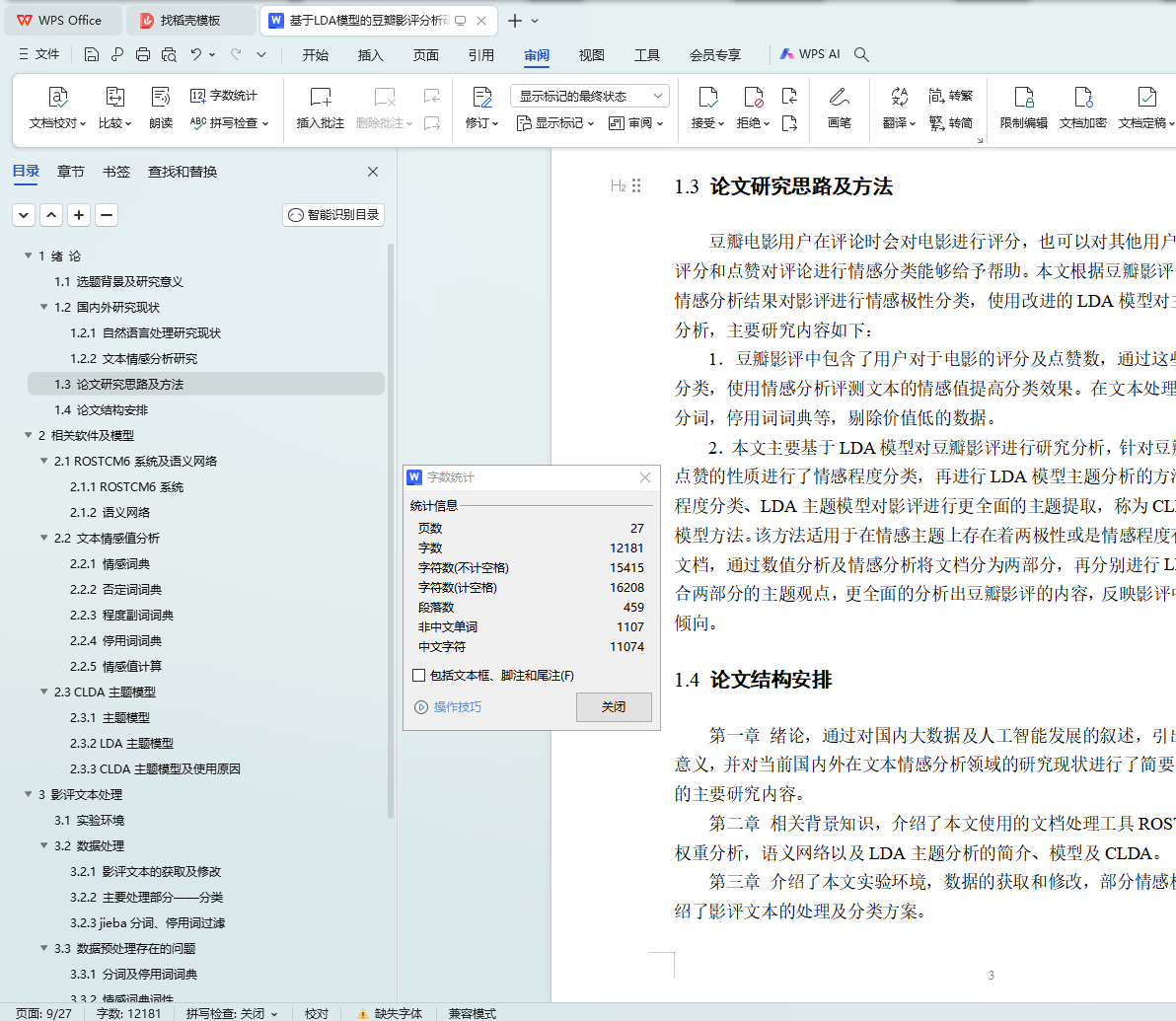1176x1021 pixels.
Task: Click the print icon in quick toolbar
Action: (x=143, y=54)
